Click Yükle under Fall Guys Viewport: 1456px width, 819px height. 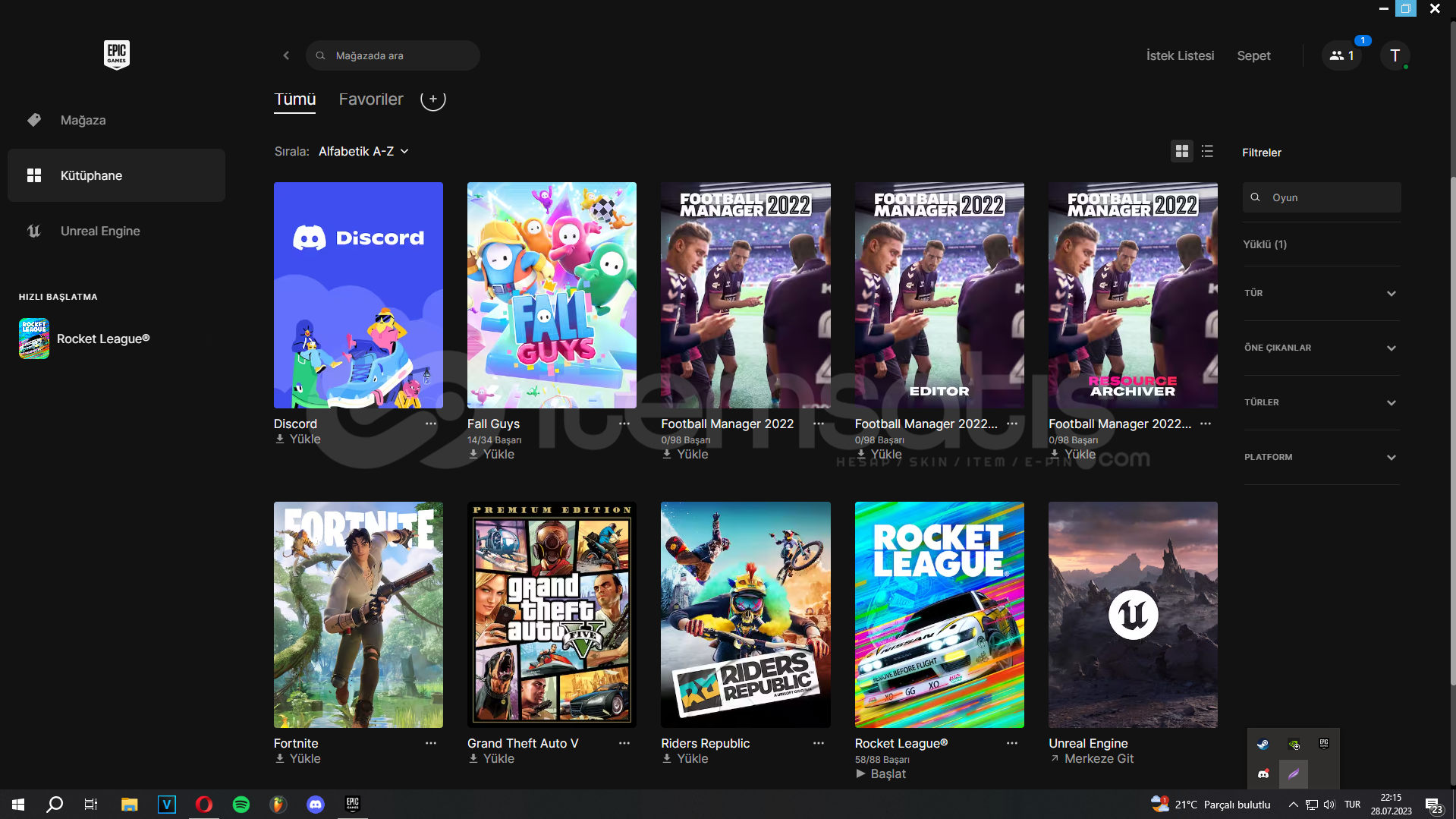[x=492, y=454]
